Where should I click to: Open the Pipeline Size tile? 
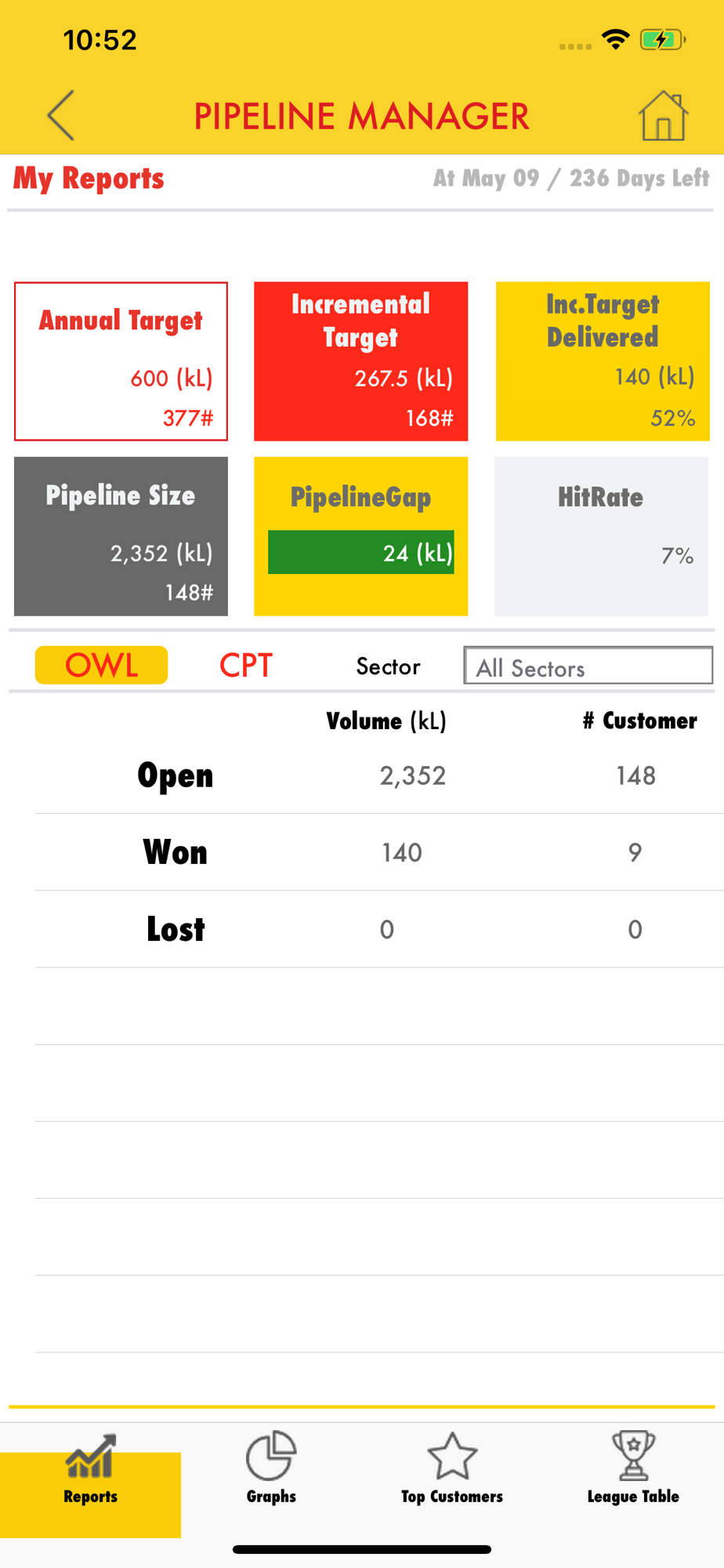[121, 536]
